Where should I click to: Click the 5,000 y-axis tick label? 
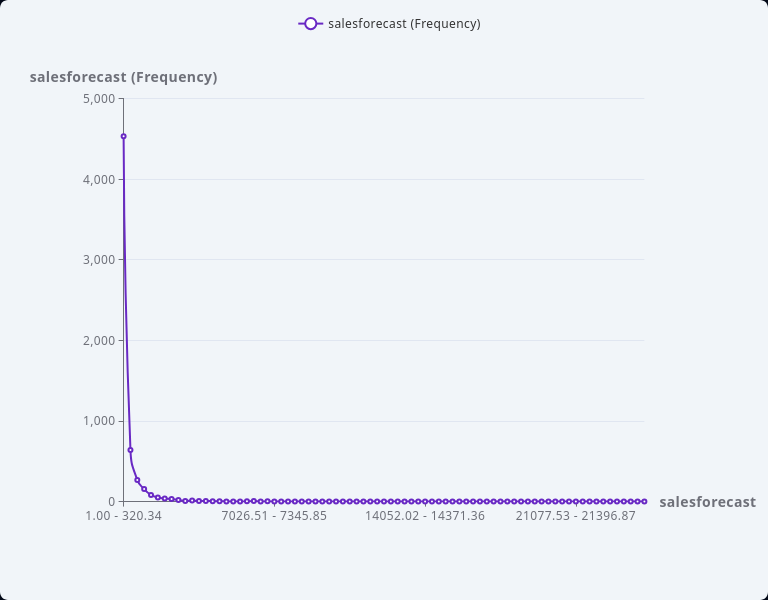(99, 99)
